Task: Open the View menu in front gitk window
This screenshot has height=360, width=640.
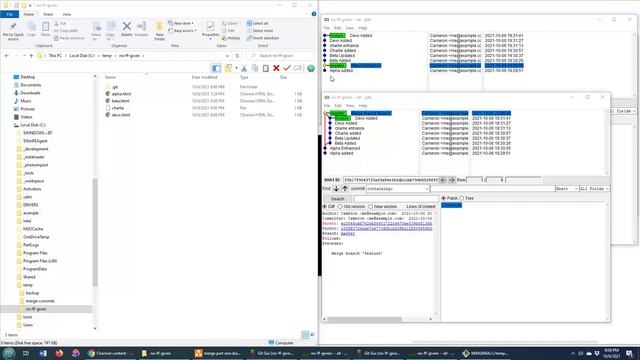Action: pyautogui.click(x=350, y=106)
